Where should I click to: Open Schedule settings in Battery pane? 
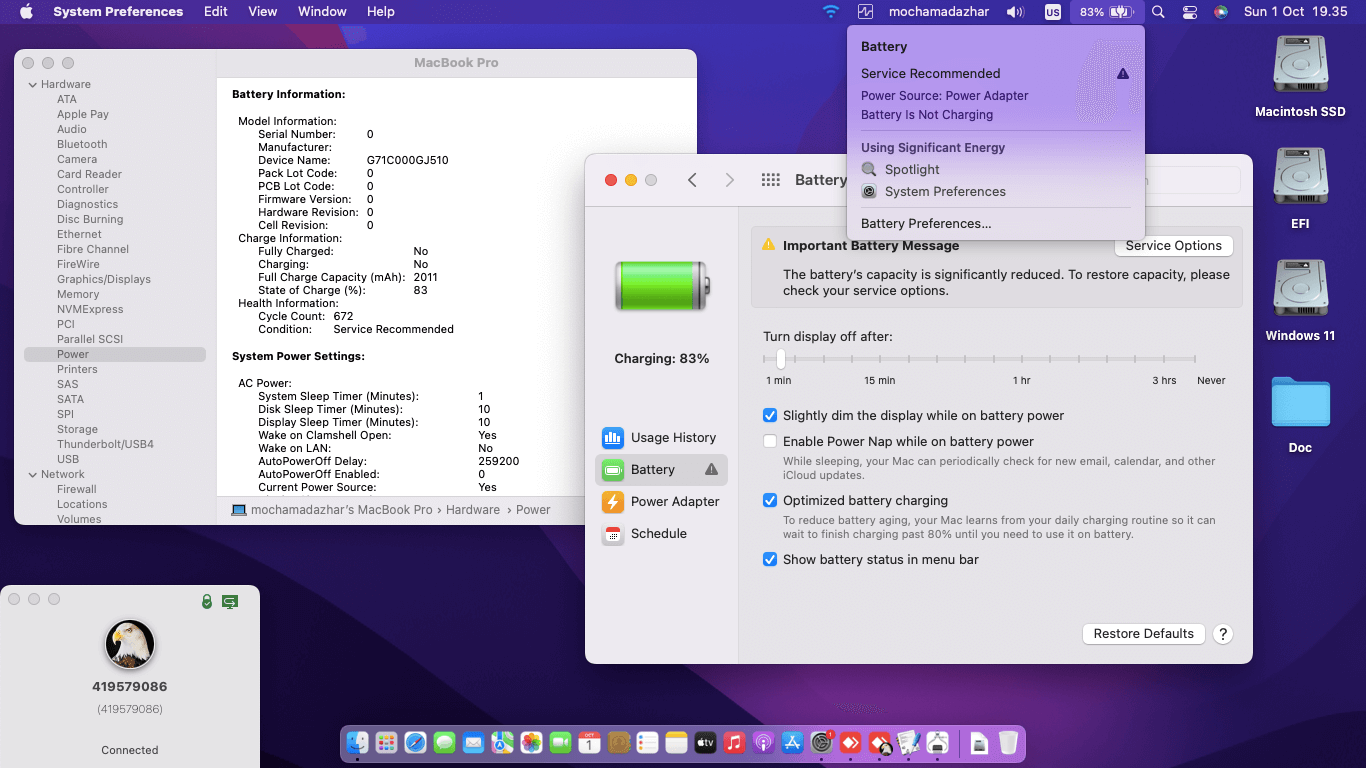(x=660, y=534)
